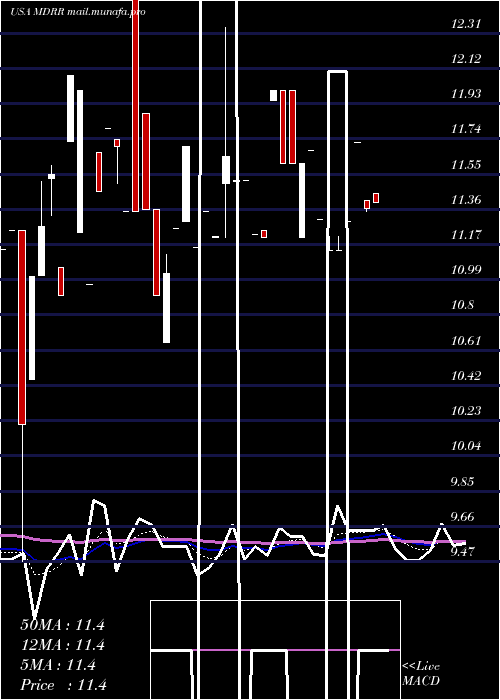Screen dimensions: 500x700
Task: Click the 11.36 price axis label
Action: (466, 200)
